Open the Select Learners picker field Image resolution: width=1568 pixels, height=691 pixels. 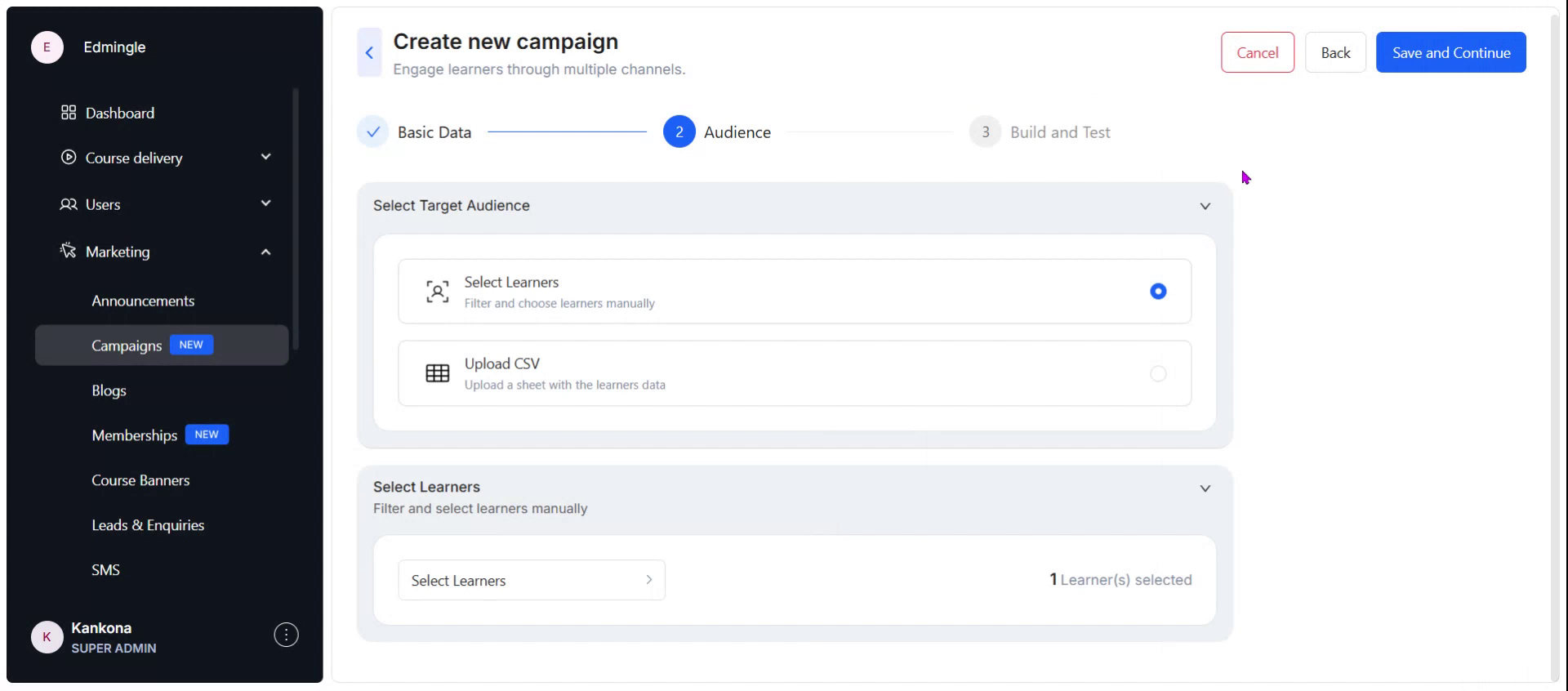click(532, 580)
